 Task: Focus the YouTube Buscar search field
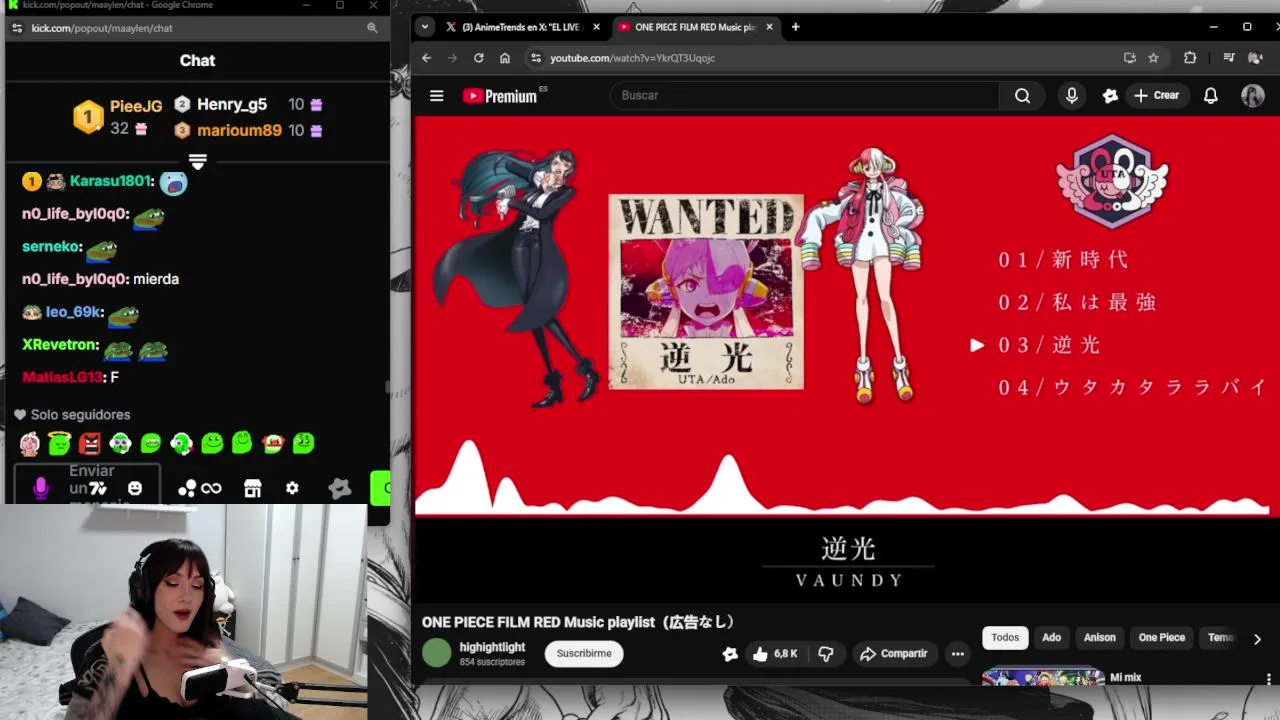click(804, 96)
